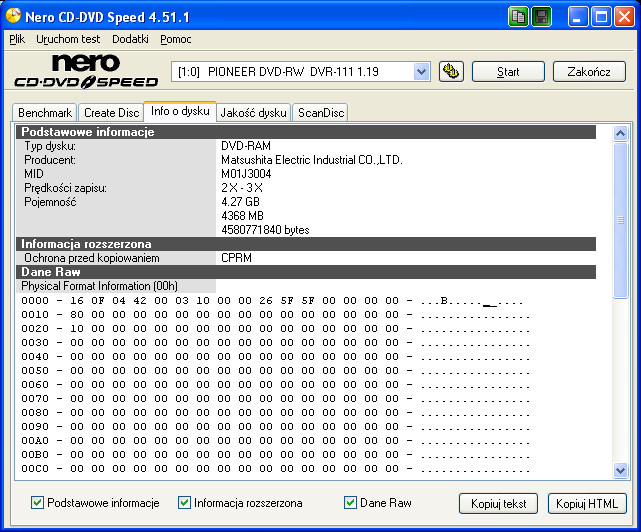The image size is (641, 532).
Task: Switch to the ScanDisc tab
Action: click(321, 112)
